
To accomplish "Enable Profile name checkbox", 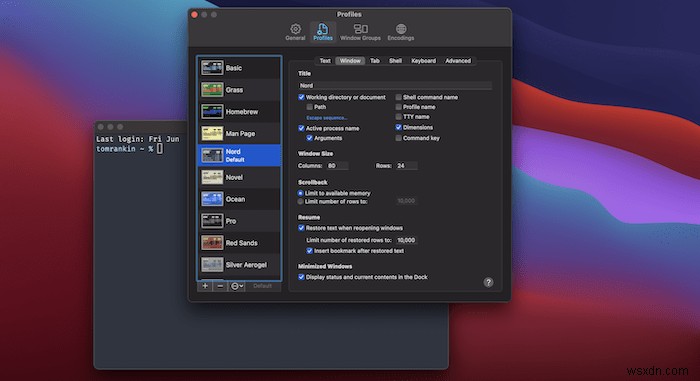I will click(x=398, y=107).
